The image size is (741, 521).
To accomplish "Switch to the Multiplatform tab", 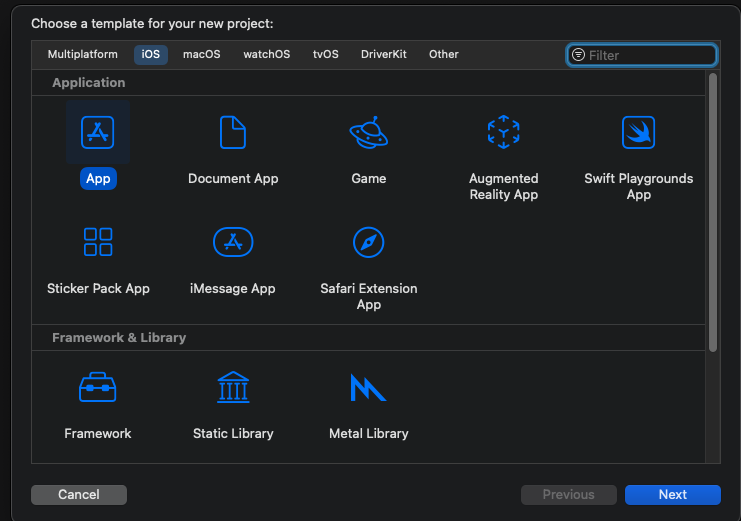I will [x=83, y=54].
